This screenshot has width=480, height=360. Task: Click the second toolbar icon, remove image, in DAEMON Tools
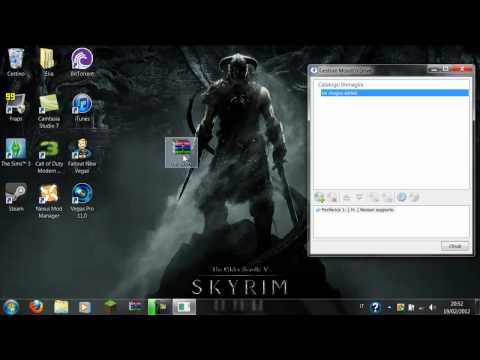(332, 197)
